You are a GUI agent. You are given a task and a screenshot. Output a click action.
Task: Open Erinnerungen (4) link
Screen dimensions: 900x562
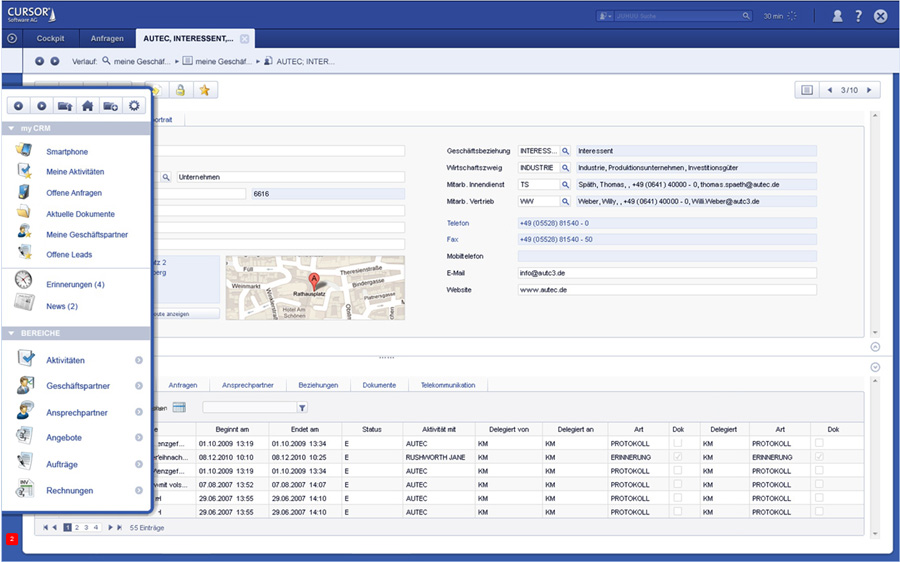coord(75,285)
